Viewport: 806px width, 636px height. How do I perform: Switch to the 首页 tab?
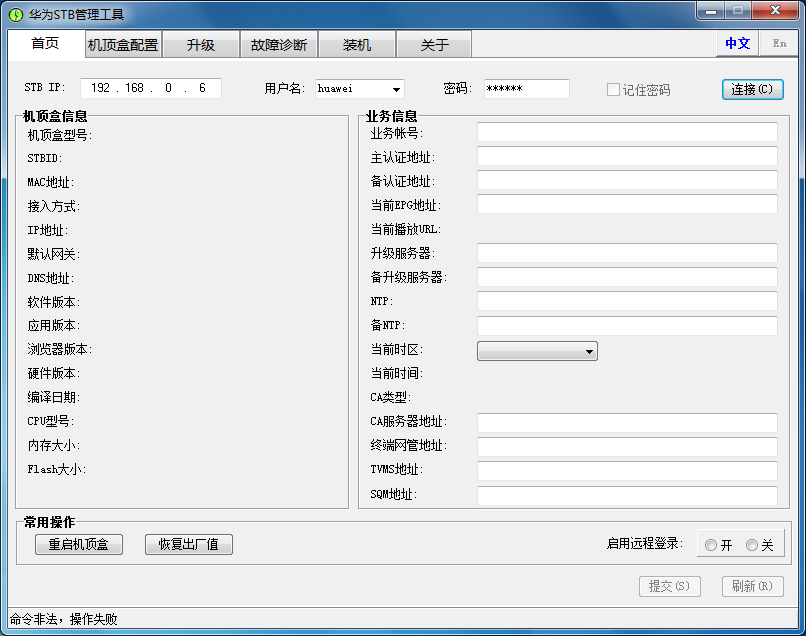click(x=46, y=44)
